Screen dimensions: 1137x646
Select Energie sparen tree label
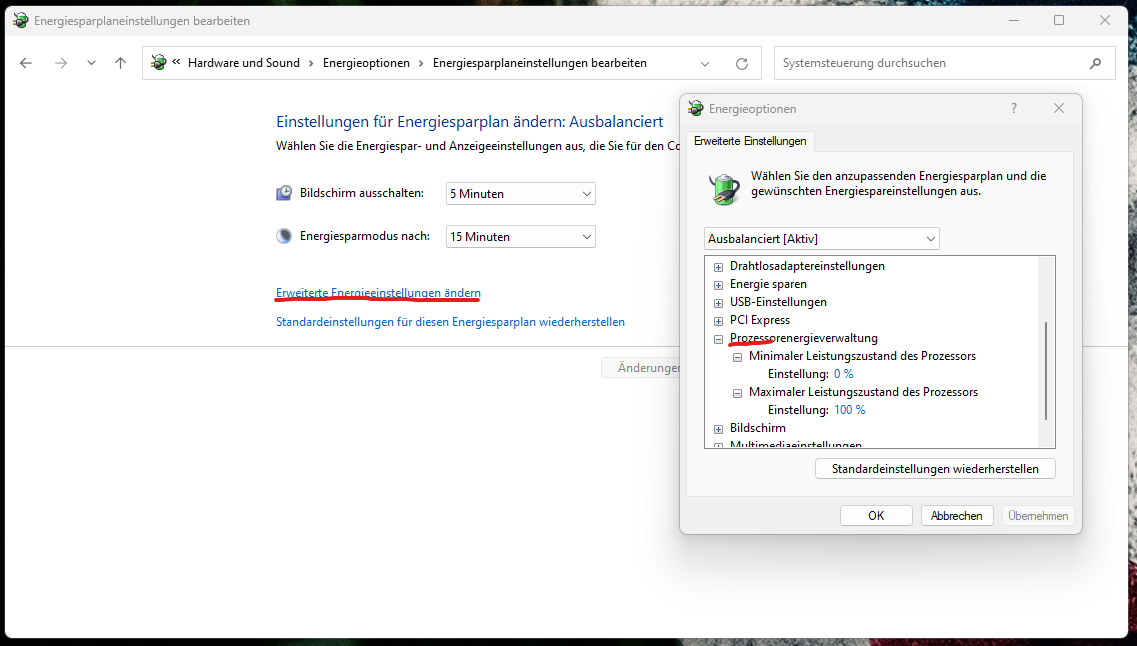pos(769,284)
